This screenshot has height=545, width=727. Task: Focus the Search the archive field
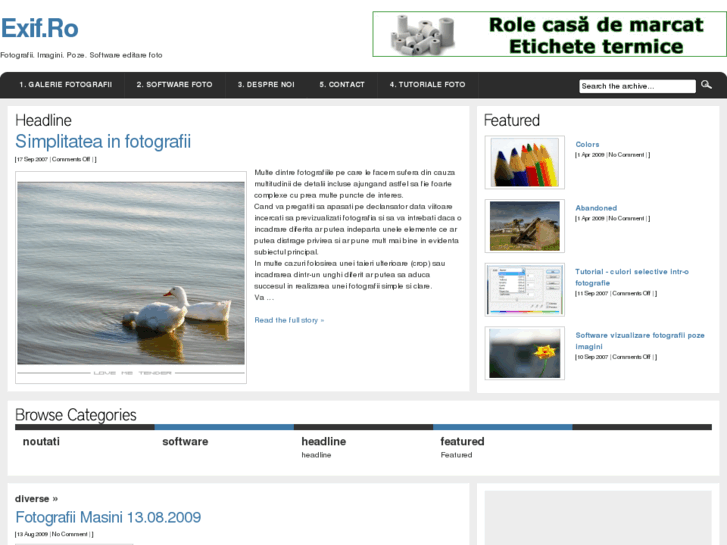pyautogui.click(x=637, y=86)
